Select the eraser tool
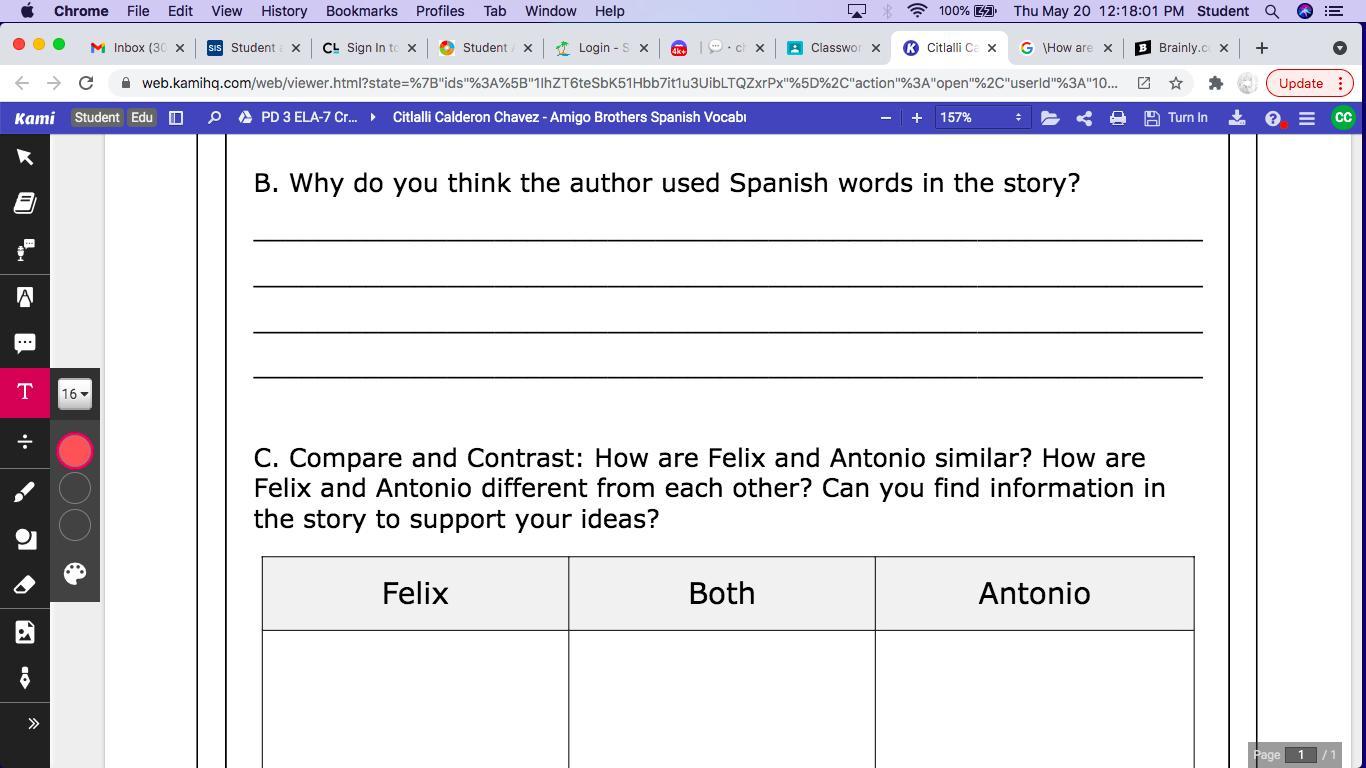 click(25, 585)
